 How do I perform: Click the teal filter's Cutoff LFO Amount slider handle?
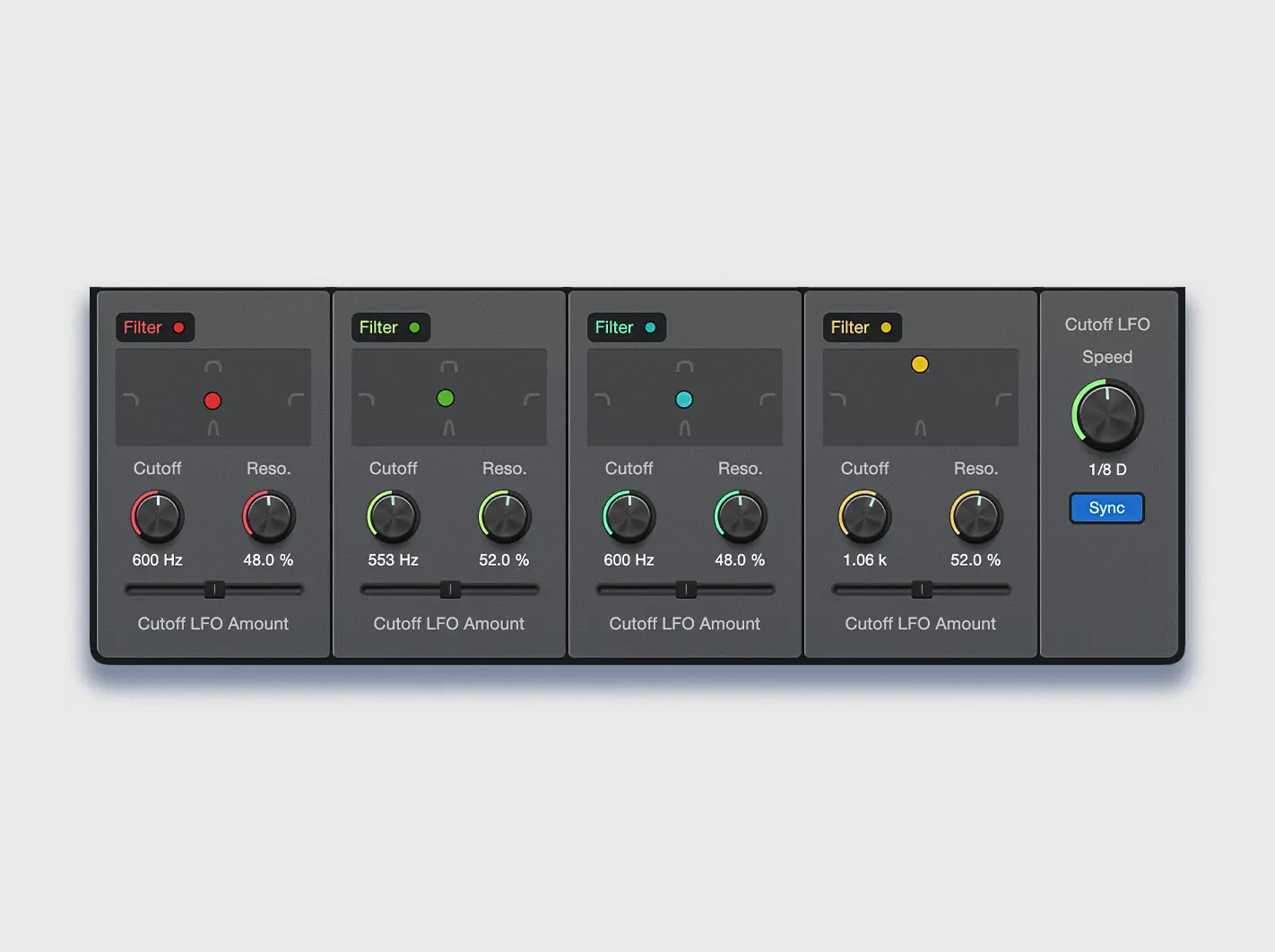(685, 589)
